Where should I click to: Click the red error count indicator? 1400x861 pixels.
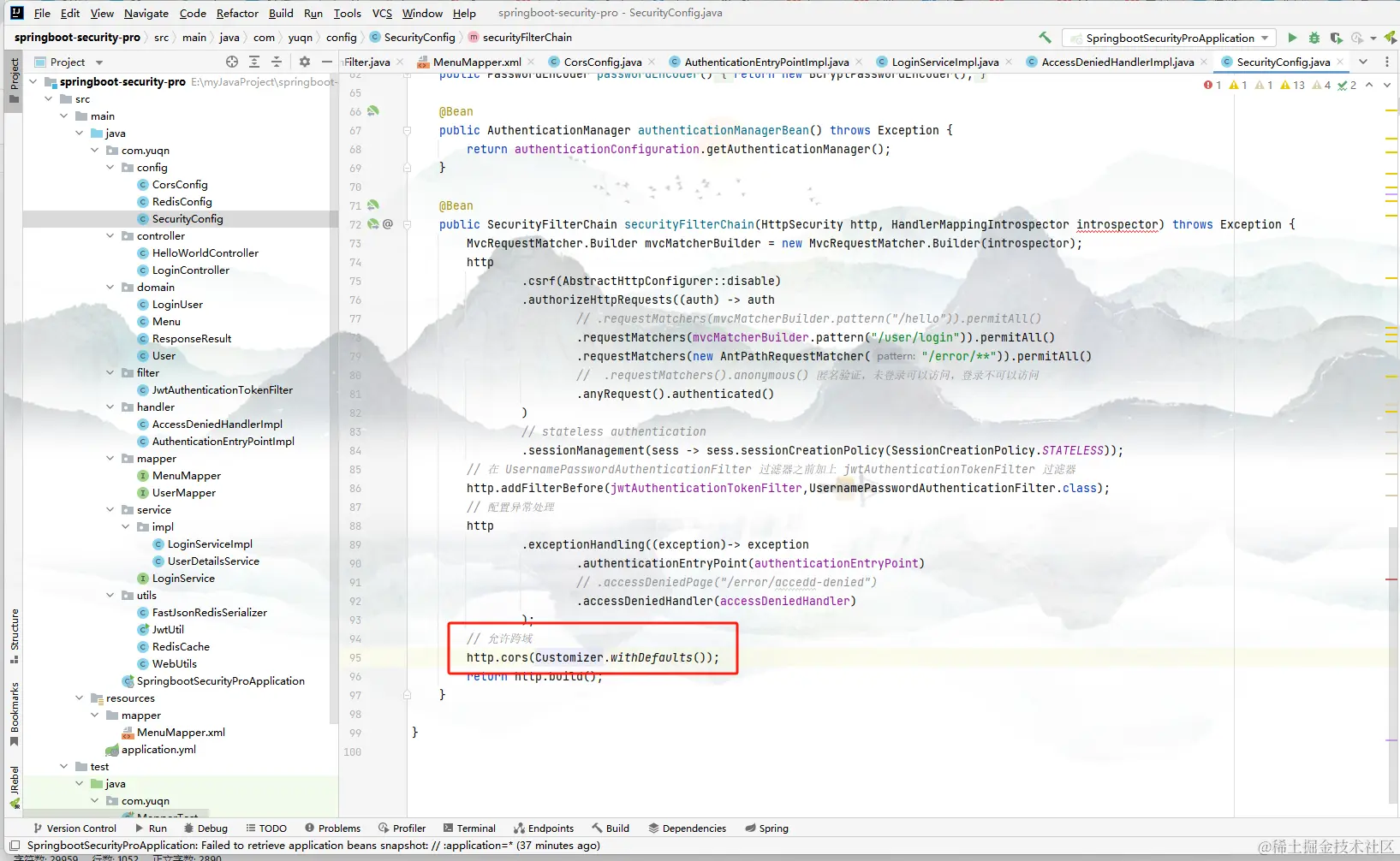(1212, 85)
